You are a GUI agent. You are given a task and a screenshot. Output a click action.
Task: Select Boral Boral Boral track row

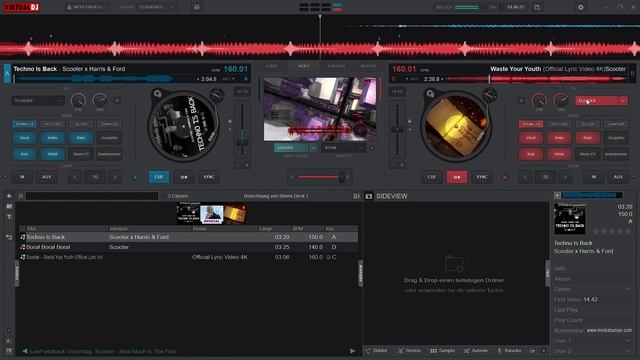(189, 247)
